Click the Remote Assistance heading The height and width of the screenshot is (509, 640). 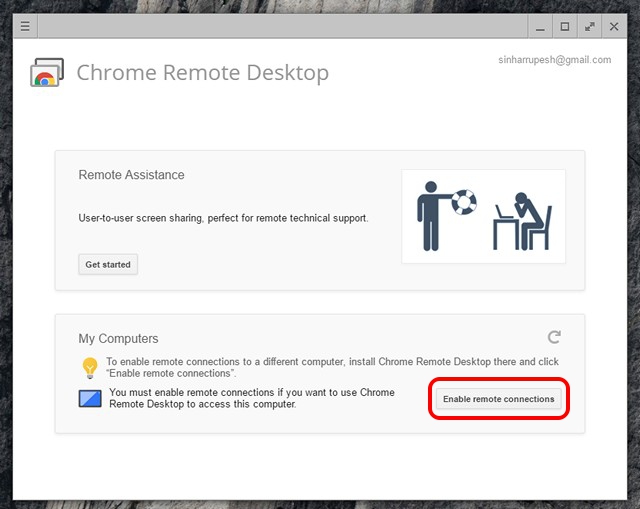(x=131, y=175)
